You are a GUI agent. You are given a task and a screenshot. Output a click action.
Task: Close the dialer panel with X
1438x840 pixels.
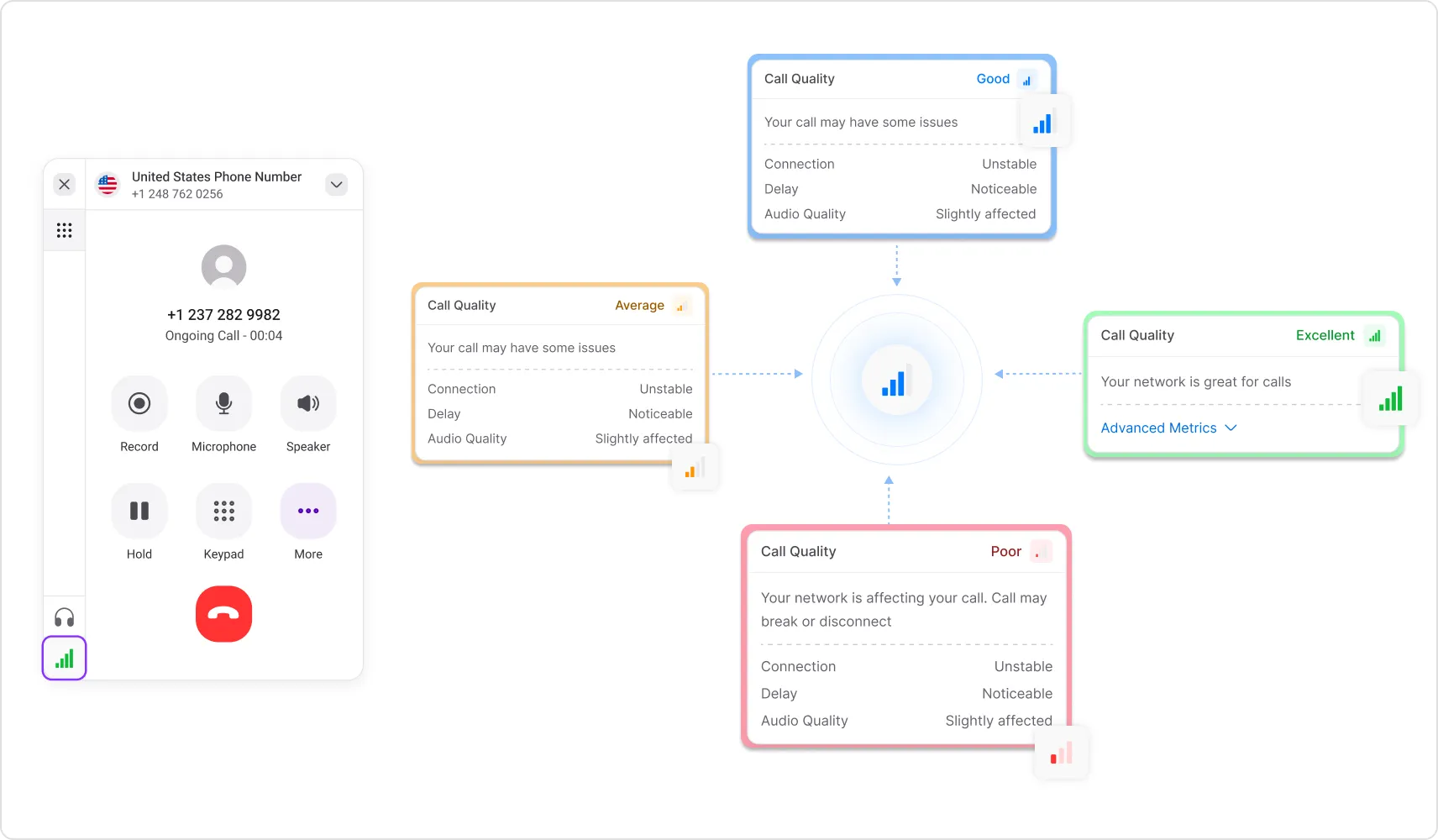click(x=65, y=184)
